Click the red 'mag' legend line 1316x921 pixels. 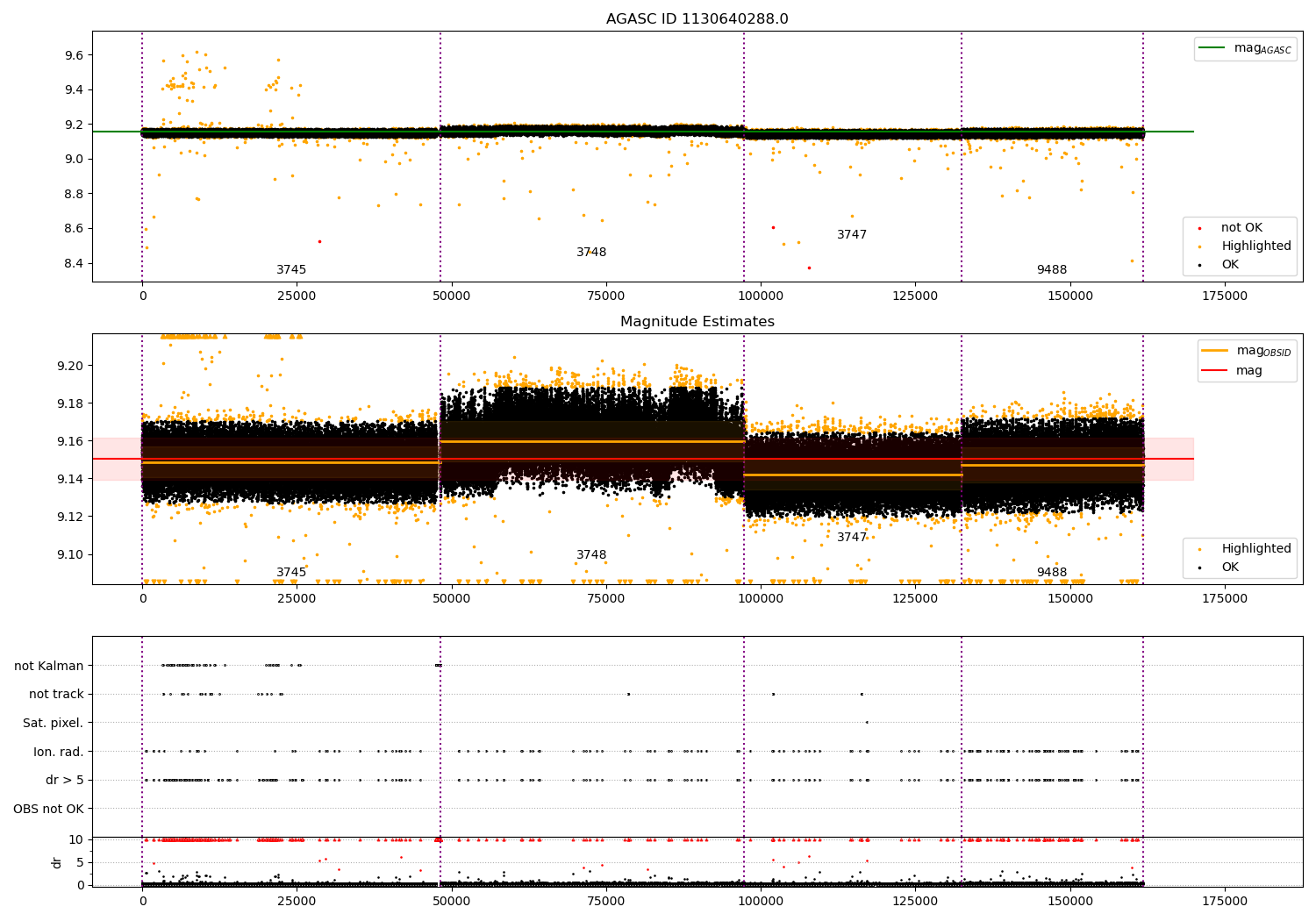coord(1214,370)
